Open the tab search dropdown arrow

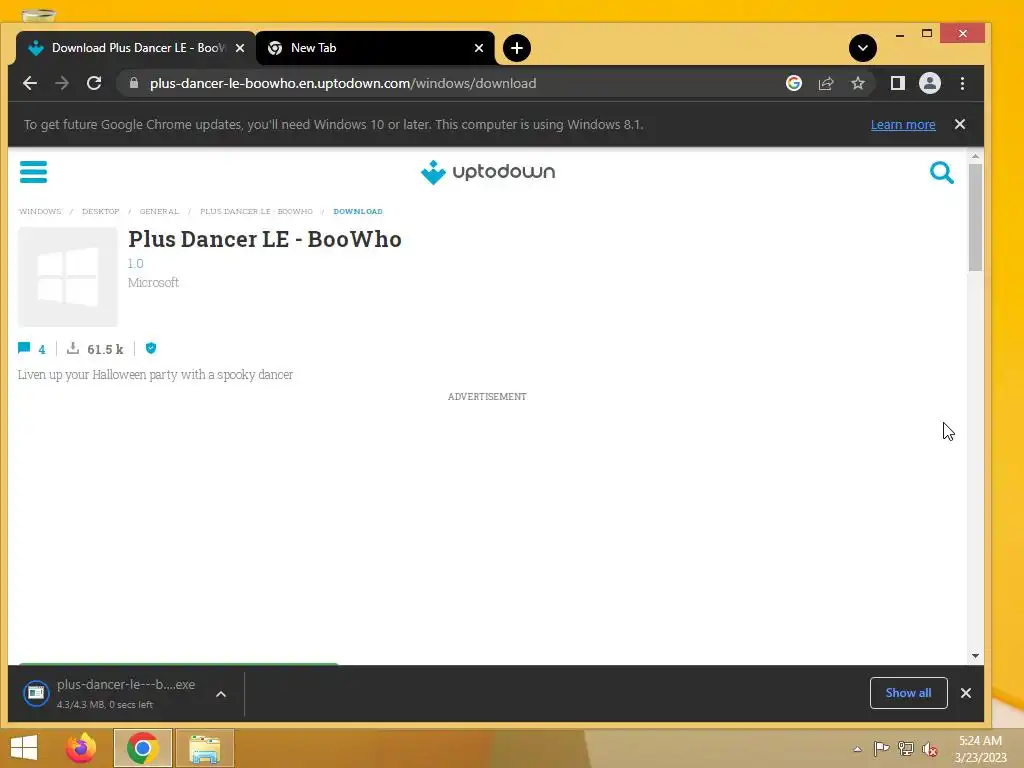pos(863,48)
